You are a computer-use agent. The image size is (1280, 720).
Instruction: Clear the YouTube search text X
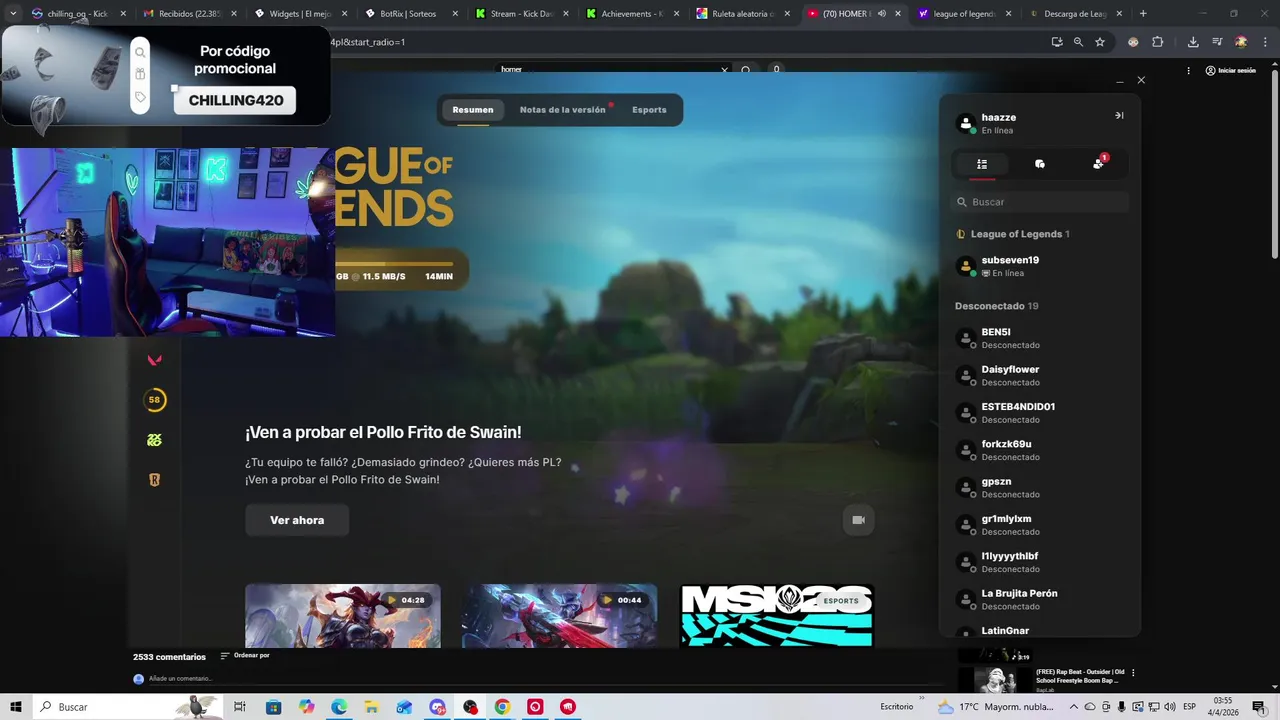[724, 70]
